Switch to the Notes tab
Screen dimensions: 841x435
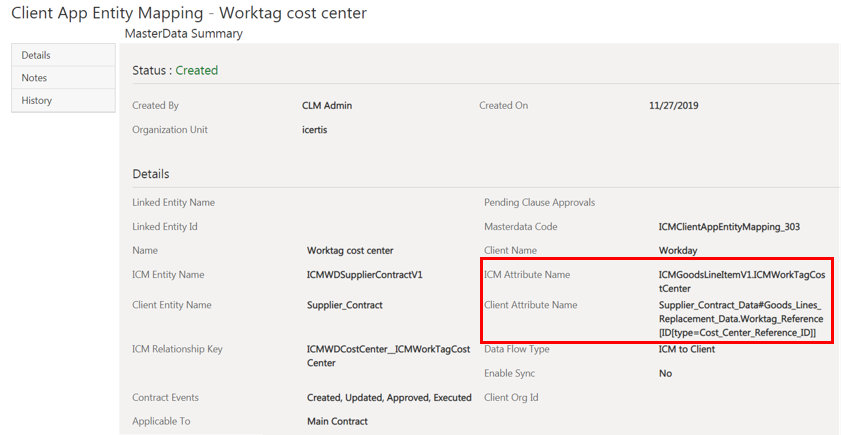(x=34, y=78)
